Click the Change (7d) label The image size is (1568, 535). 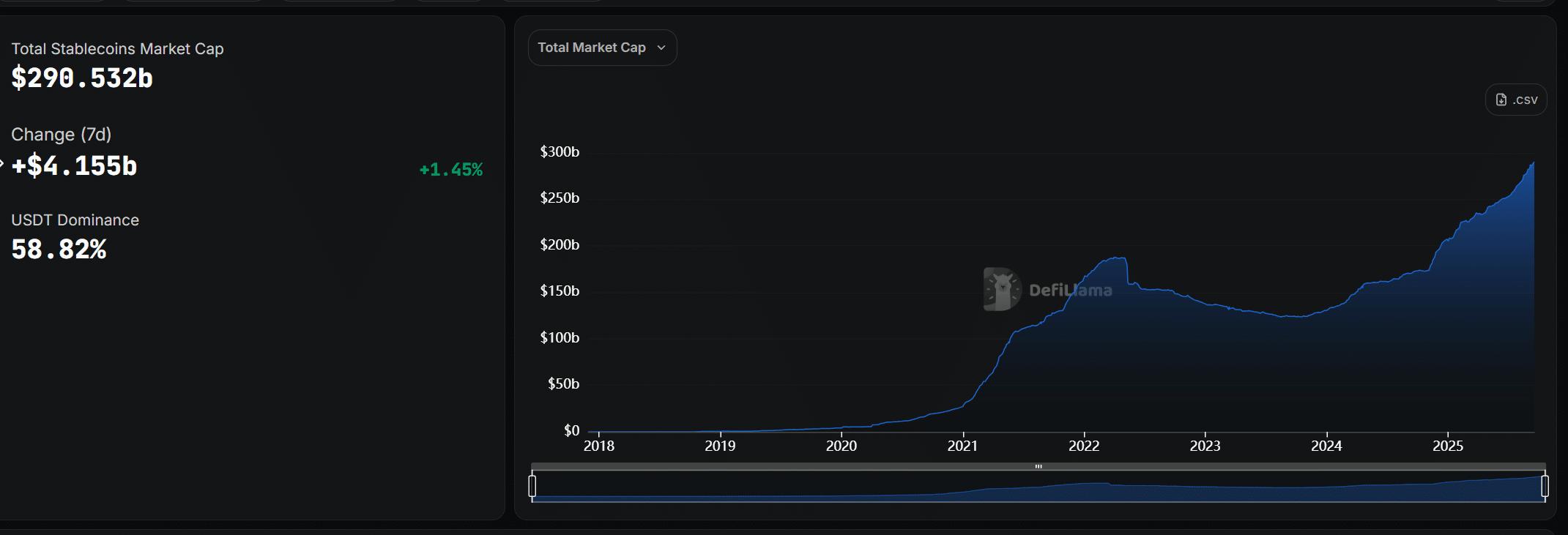point(62,135)
